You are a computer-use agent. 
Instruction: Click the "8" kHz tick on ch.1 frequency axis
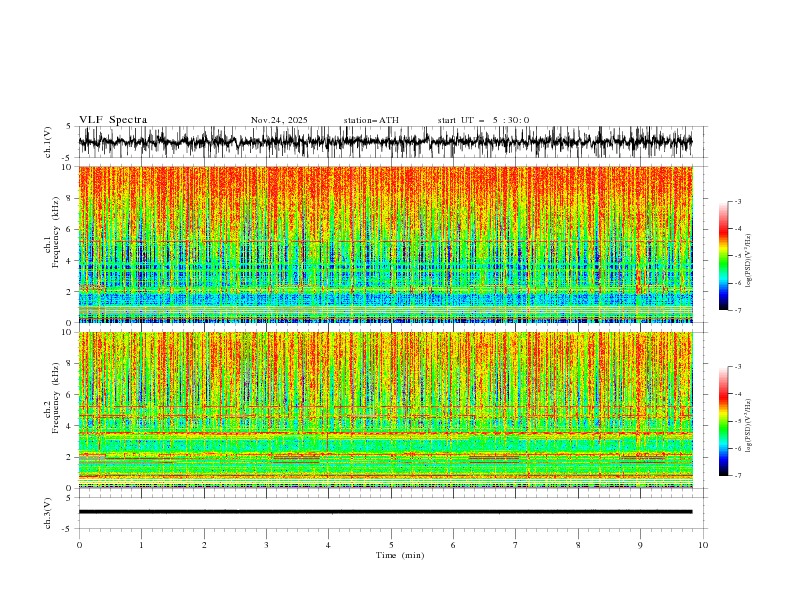pyautogui.click(x=70, y=198)
